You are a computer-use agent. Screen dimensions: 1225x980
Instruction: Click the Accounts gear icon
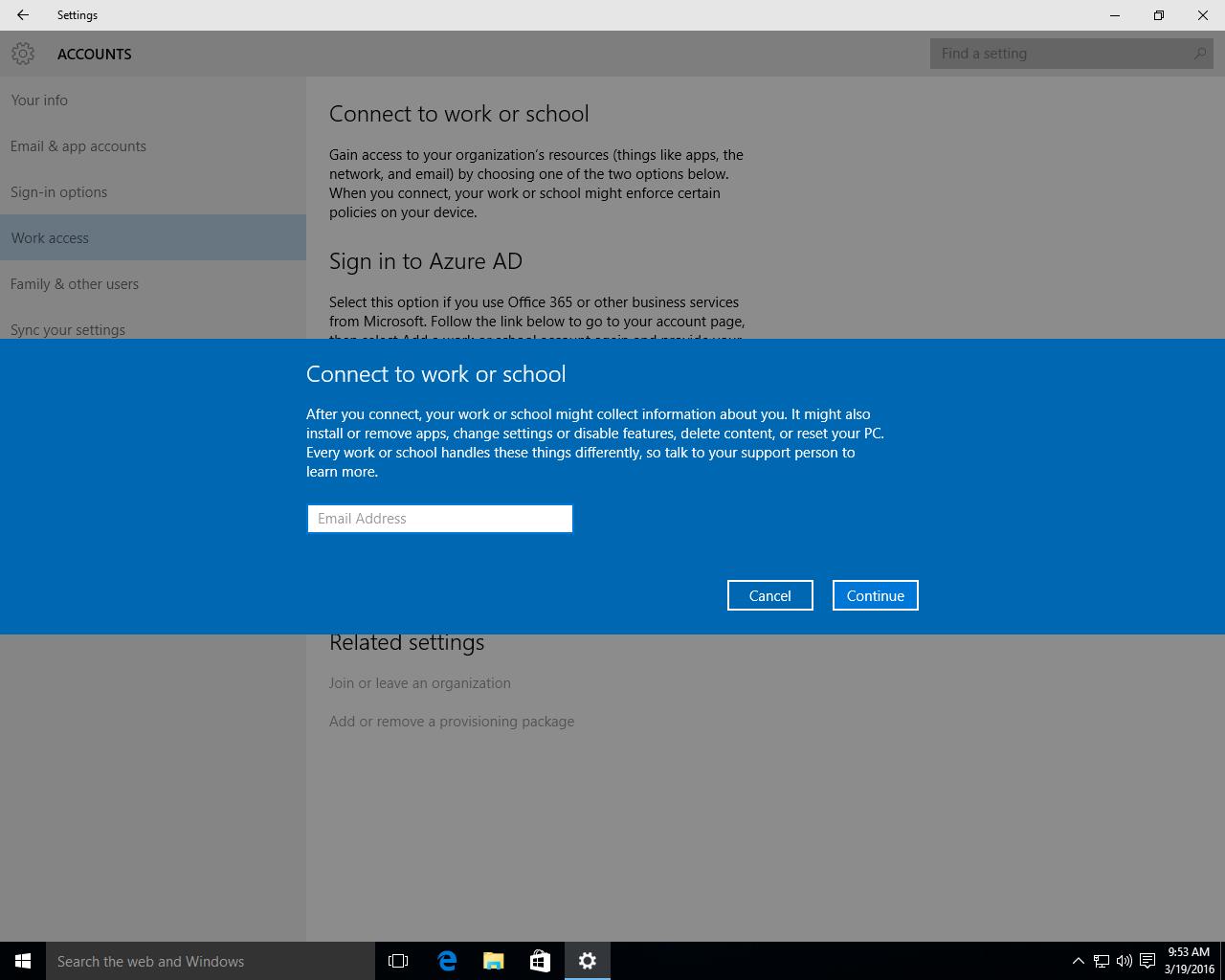[x=23, y=54]
